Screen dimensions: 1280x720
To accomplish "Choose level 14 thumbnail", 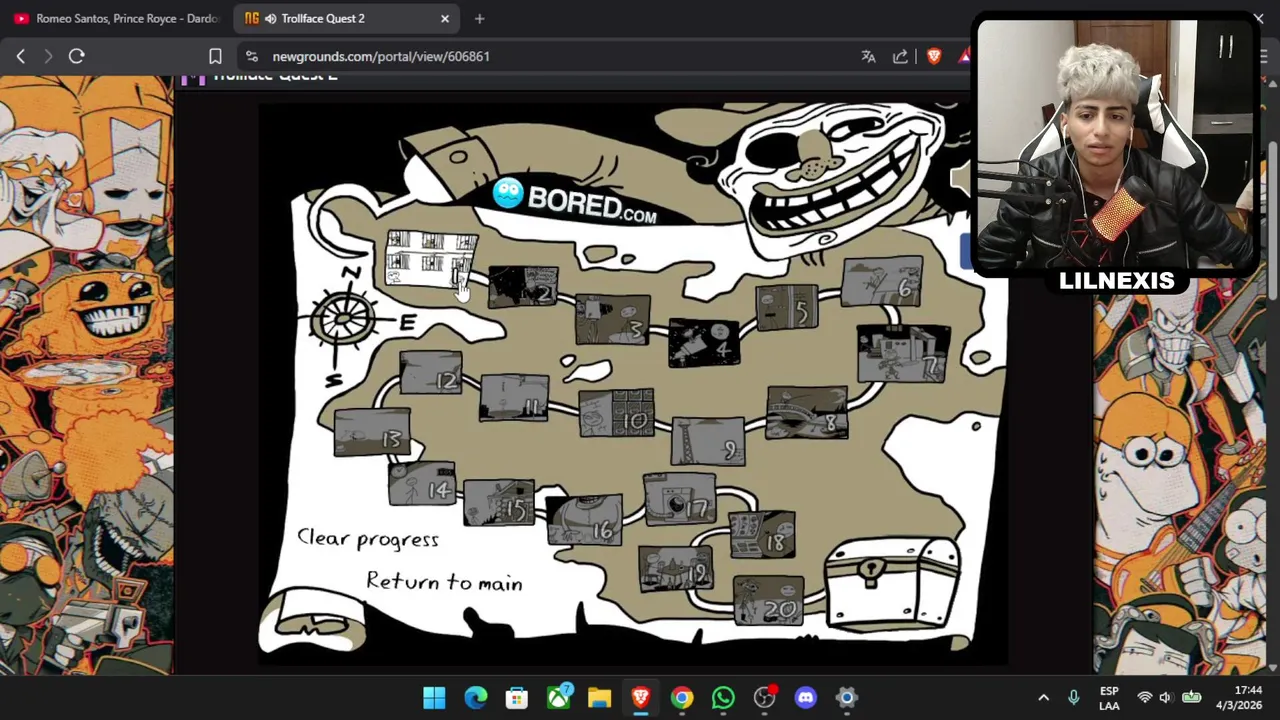I will pyautogui.click(x=422, y=483).
